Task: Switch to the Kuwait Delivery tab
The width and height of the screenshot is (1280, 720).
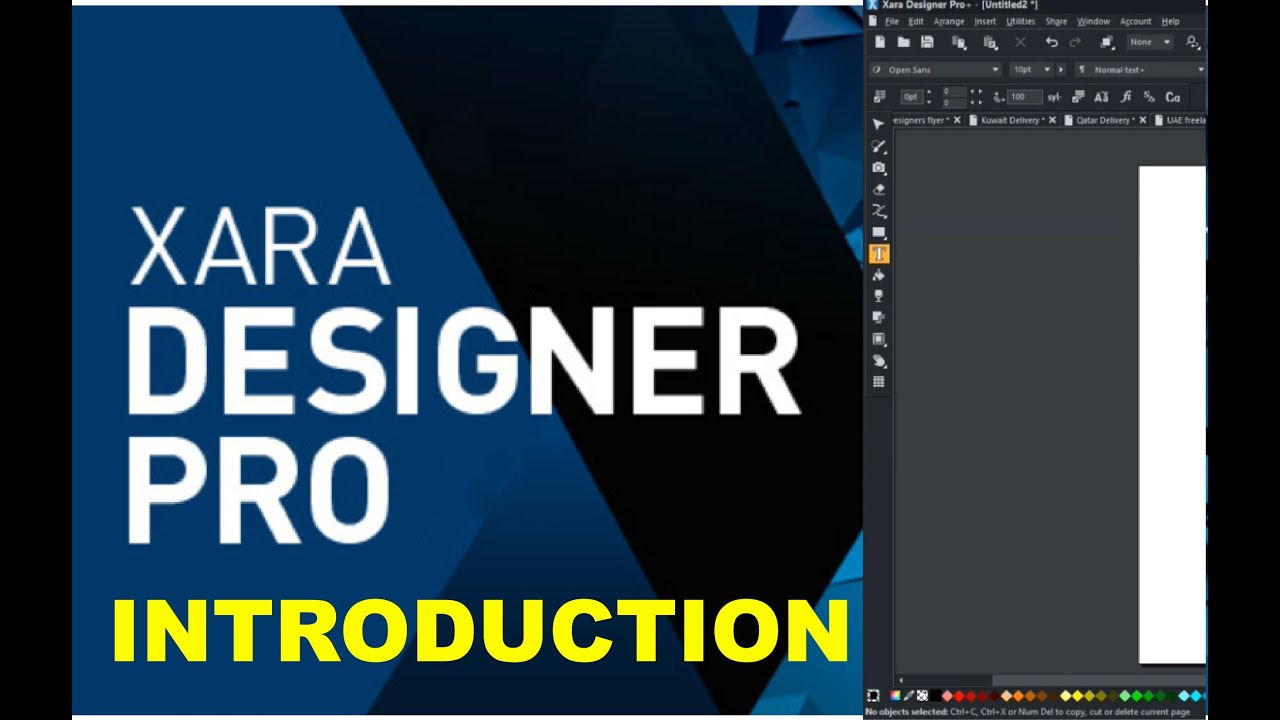Action: click(1012, 120)
